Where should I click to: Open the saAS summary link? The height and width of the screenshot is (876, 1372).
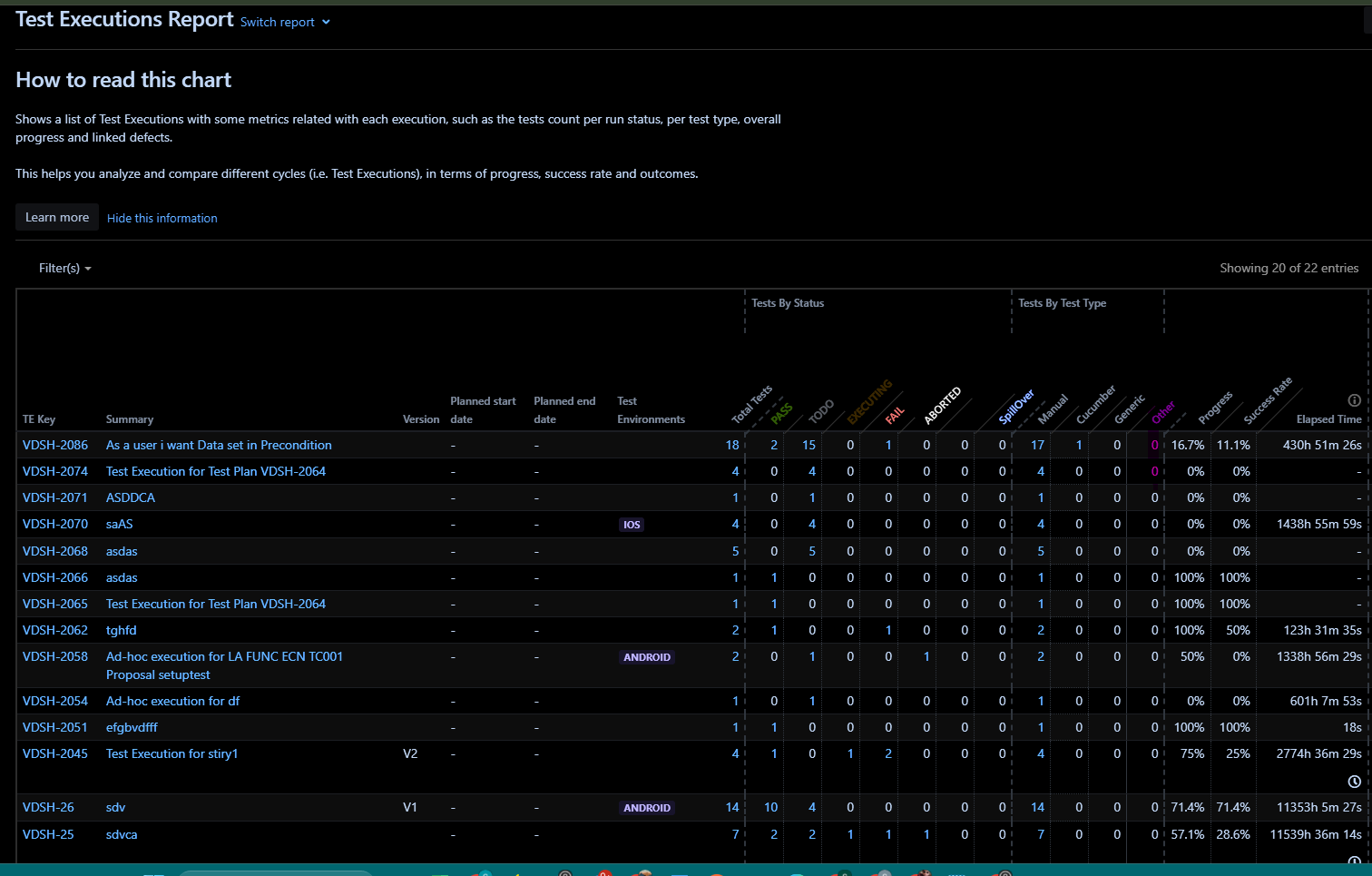[120, 524]
